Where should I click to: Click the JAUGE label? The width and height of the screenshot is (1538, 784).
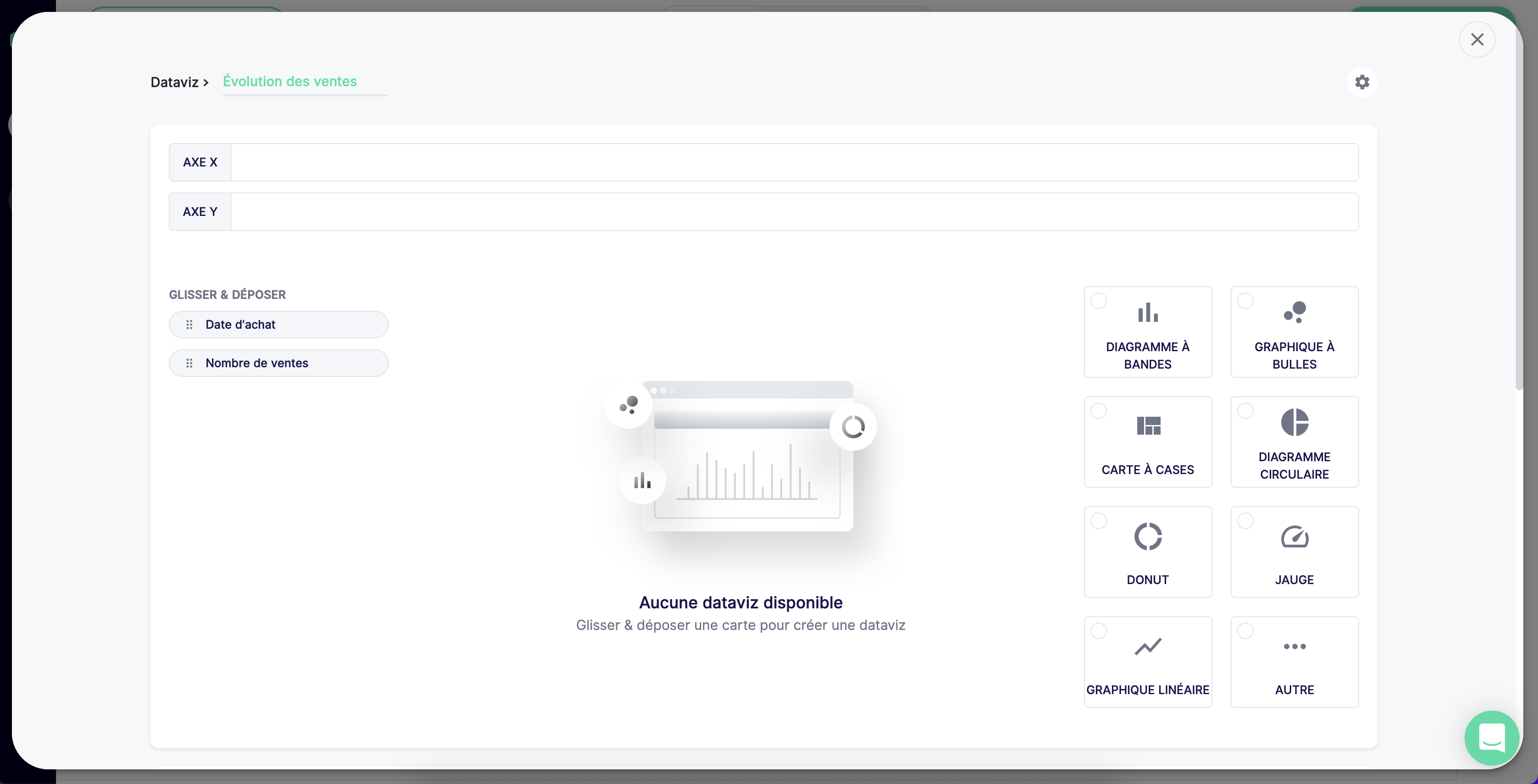pyautogui.click(x=1295, y=580)
